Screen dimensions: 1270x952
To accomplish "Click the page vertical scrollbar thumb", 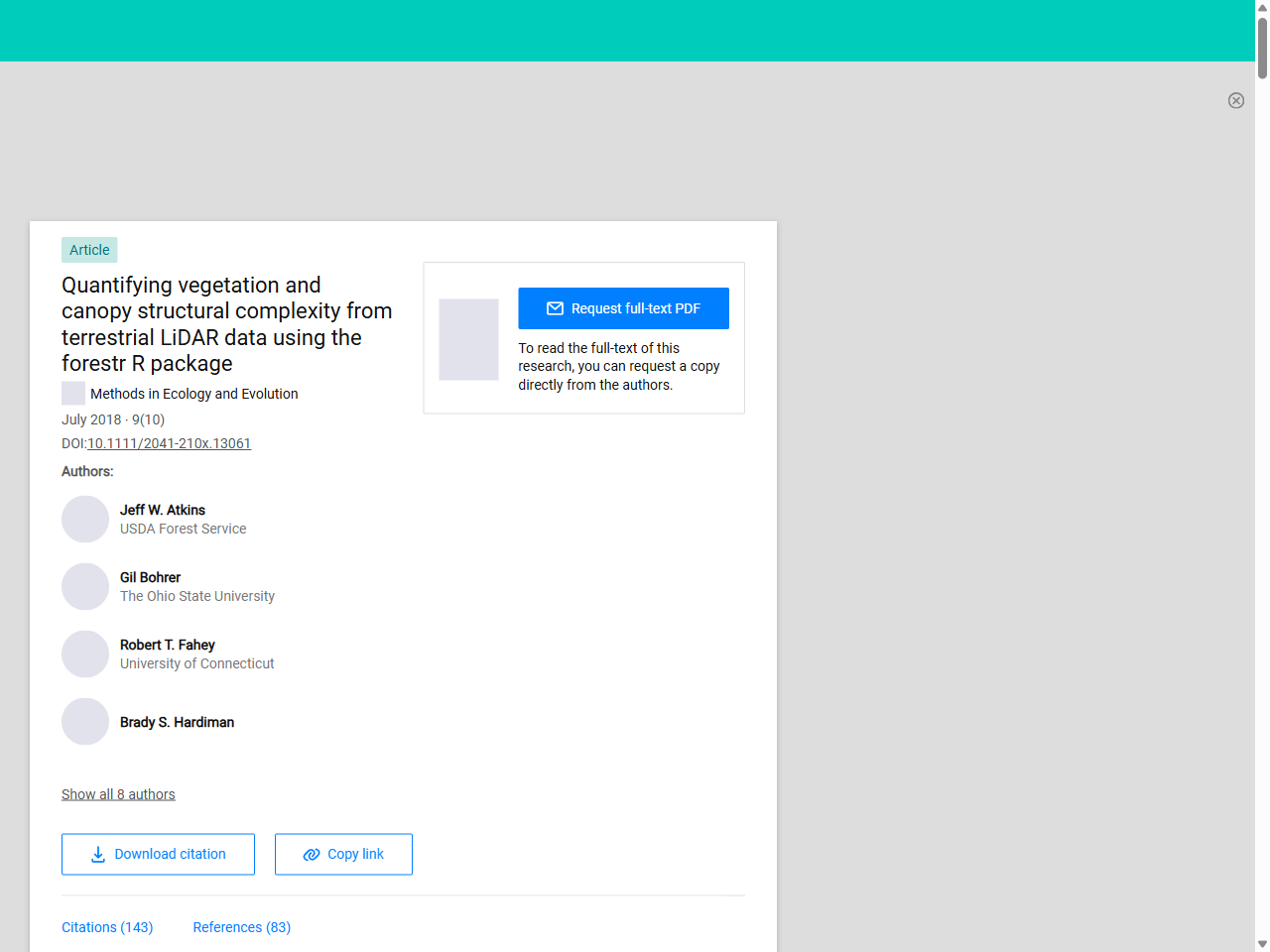I will [1262, 47].
